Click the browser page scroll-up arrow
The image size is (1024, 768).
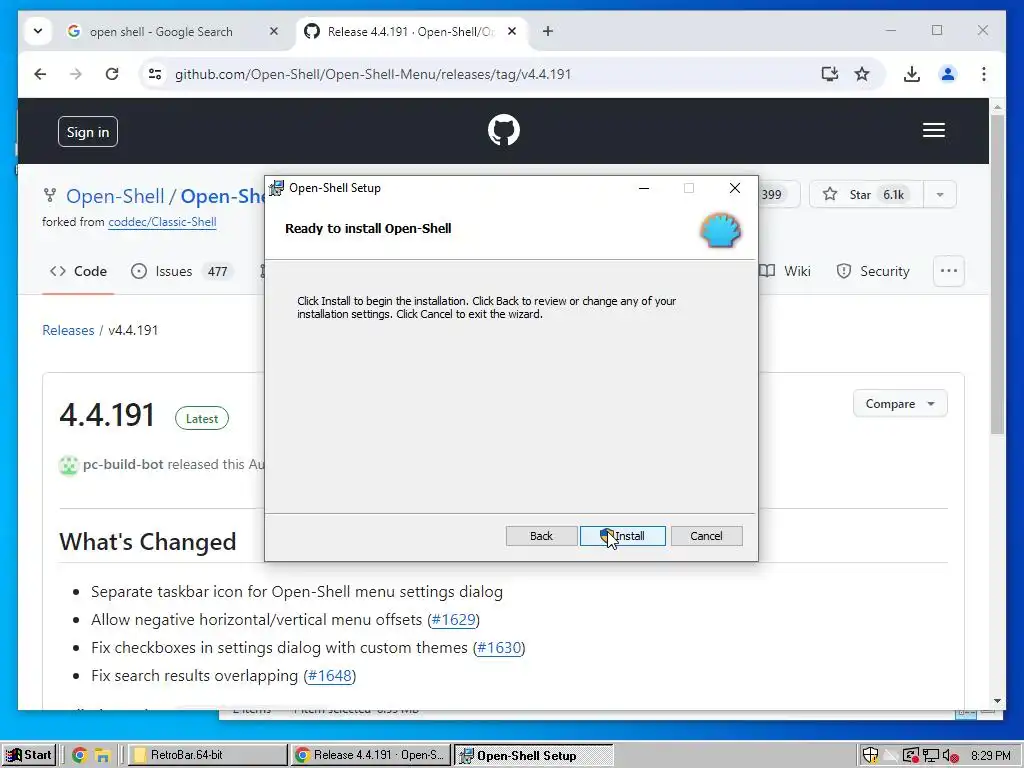997,106
